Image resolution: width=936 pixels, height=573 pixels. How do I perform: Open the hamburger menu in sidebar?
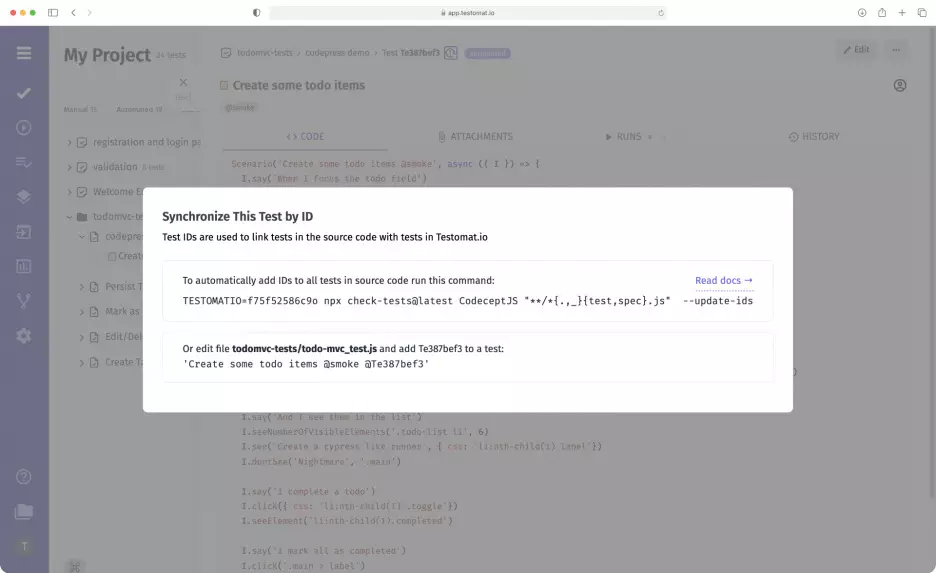(x=24, y=53)
